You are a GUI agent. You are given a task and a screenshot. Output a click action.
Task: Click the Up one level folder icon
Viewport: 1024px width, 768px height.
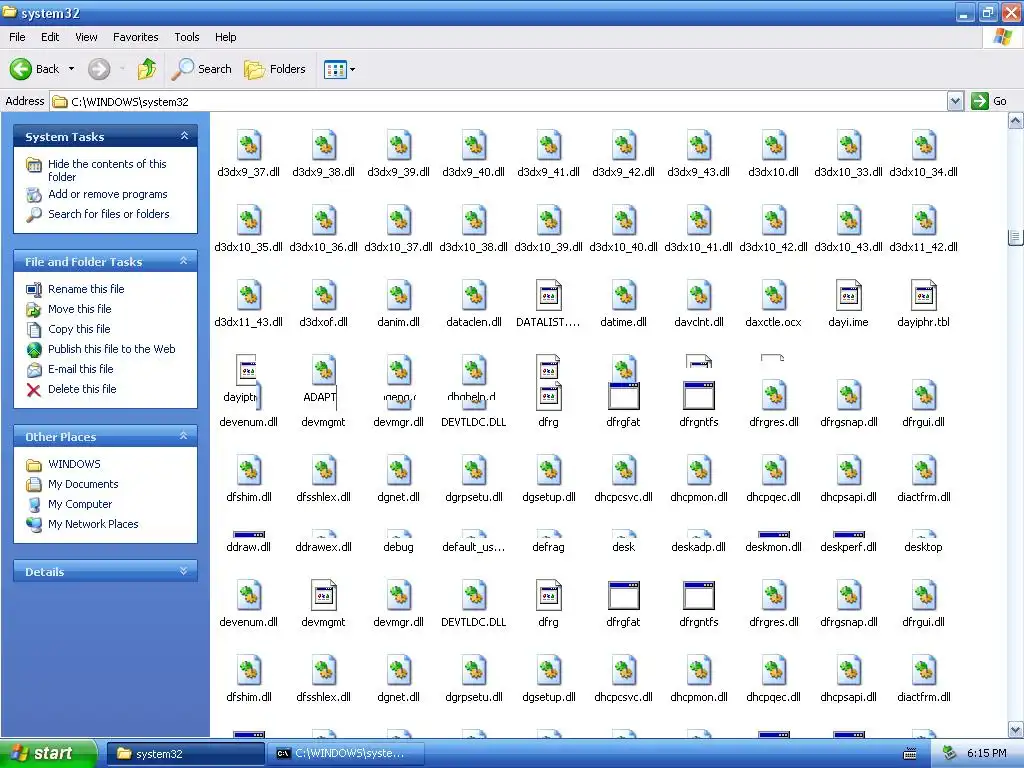(147, 69)
